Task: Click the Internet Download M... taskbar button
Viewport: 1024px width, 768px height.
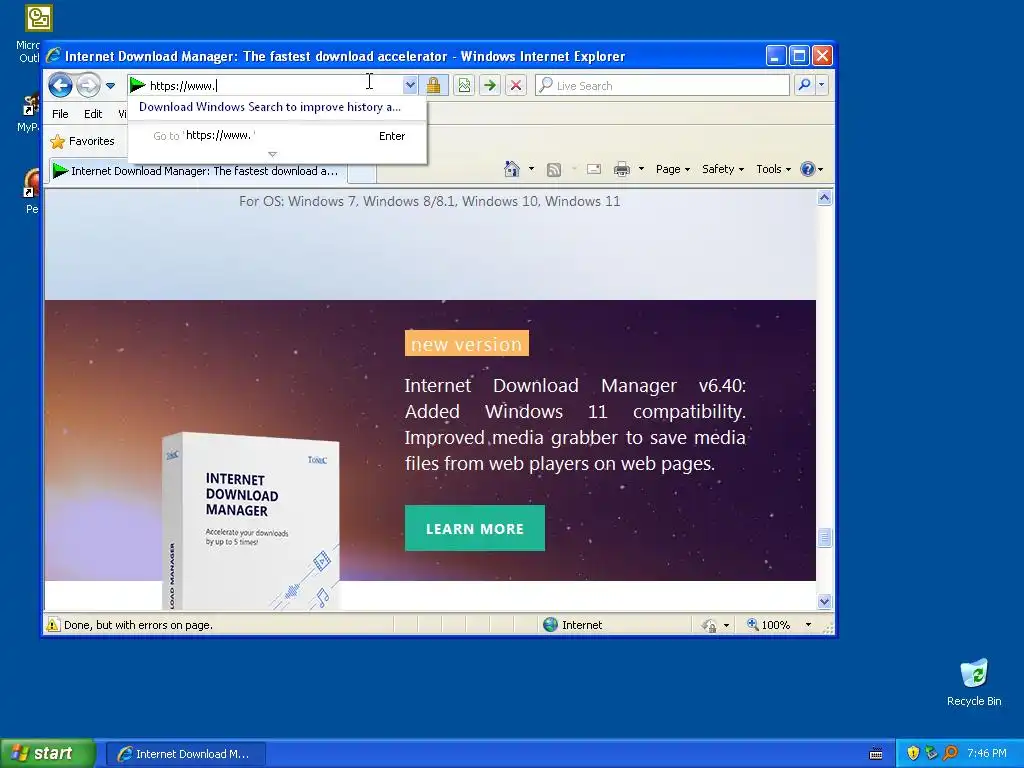Action: pyautogui.click(x=185, y=754)
